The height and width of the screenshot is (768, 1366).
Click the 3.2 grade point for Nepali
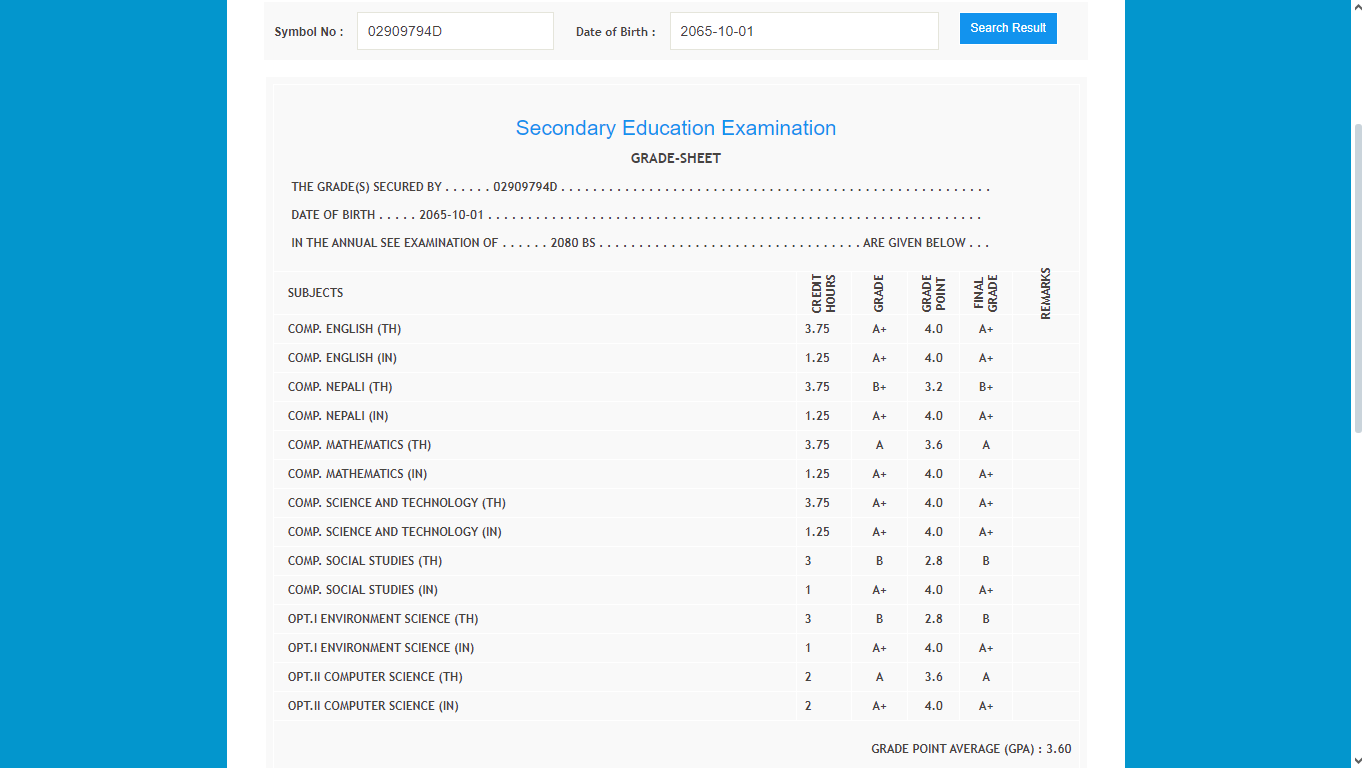tap(933, 387)
